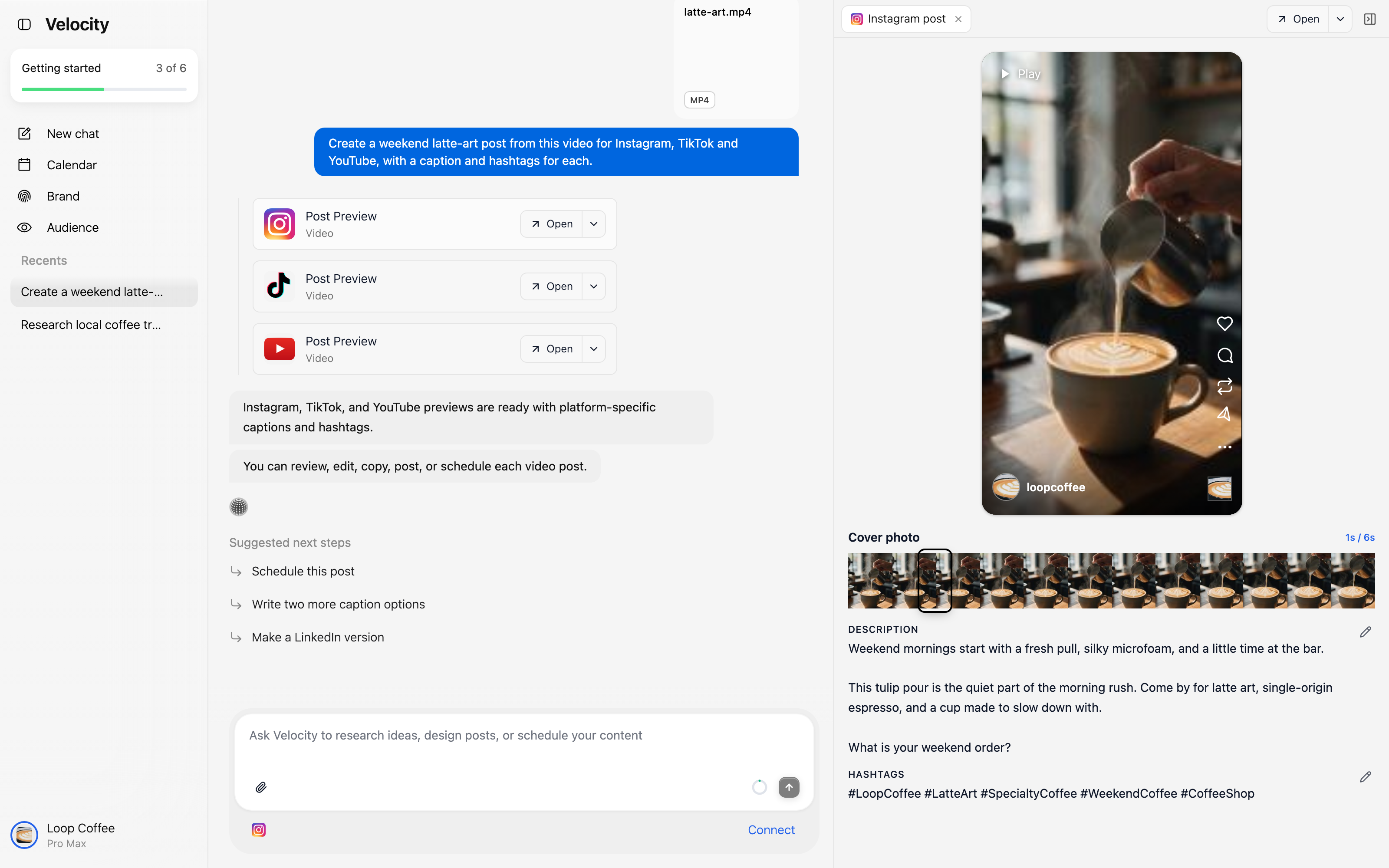Choose suggestion 'Write two more caption options'
1389x868 pixels.
click(x=338, y=605)
